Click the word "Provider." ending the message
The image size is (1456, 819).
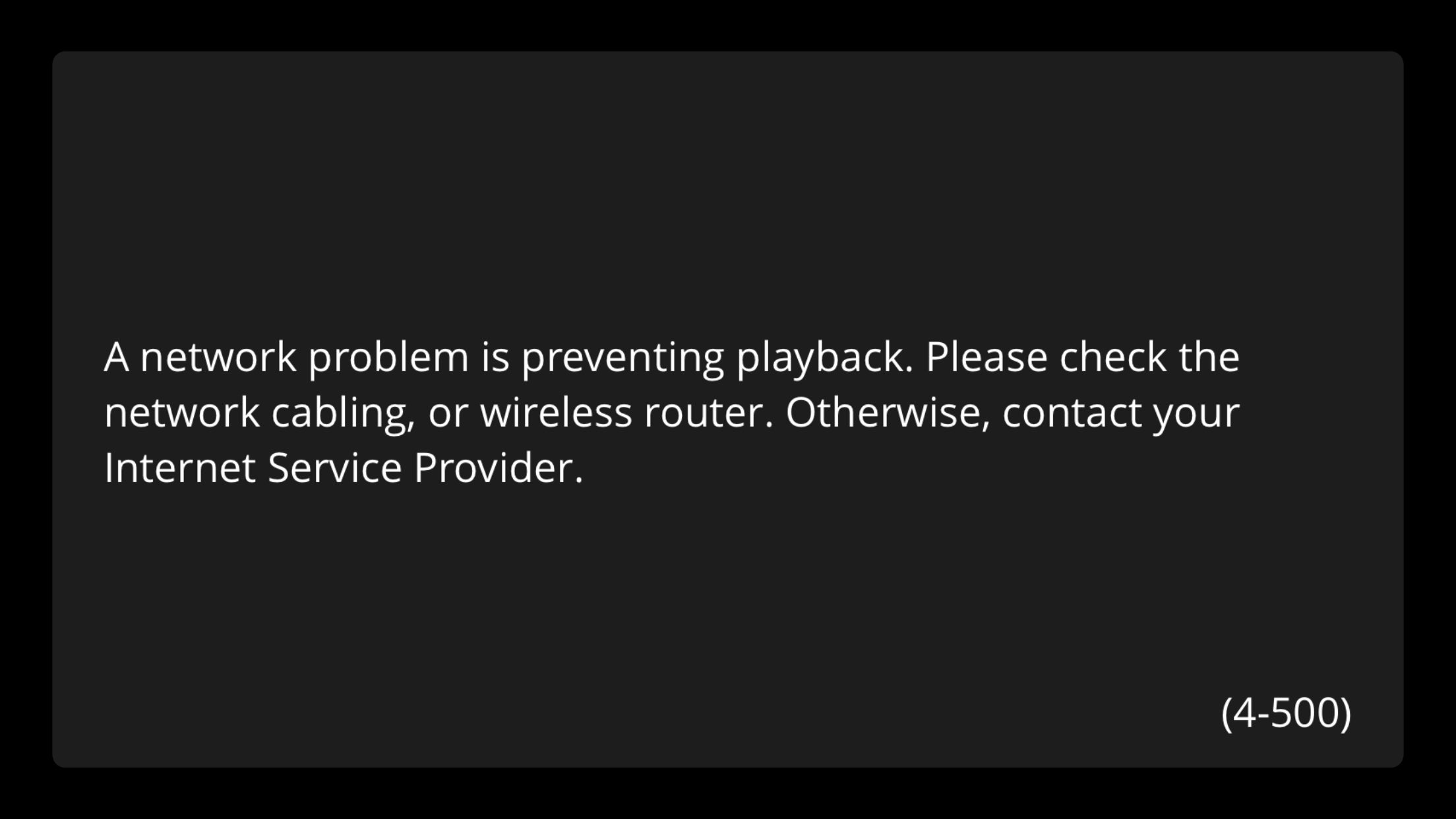tap(499, 468)
